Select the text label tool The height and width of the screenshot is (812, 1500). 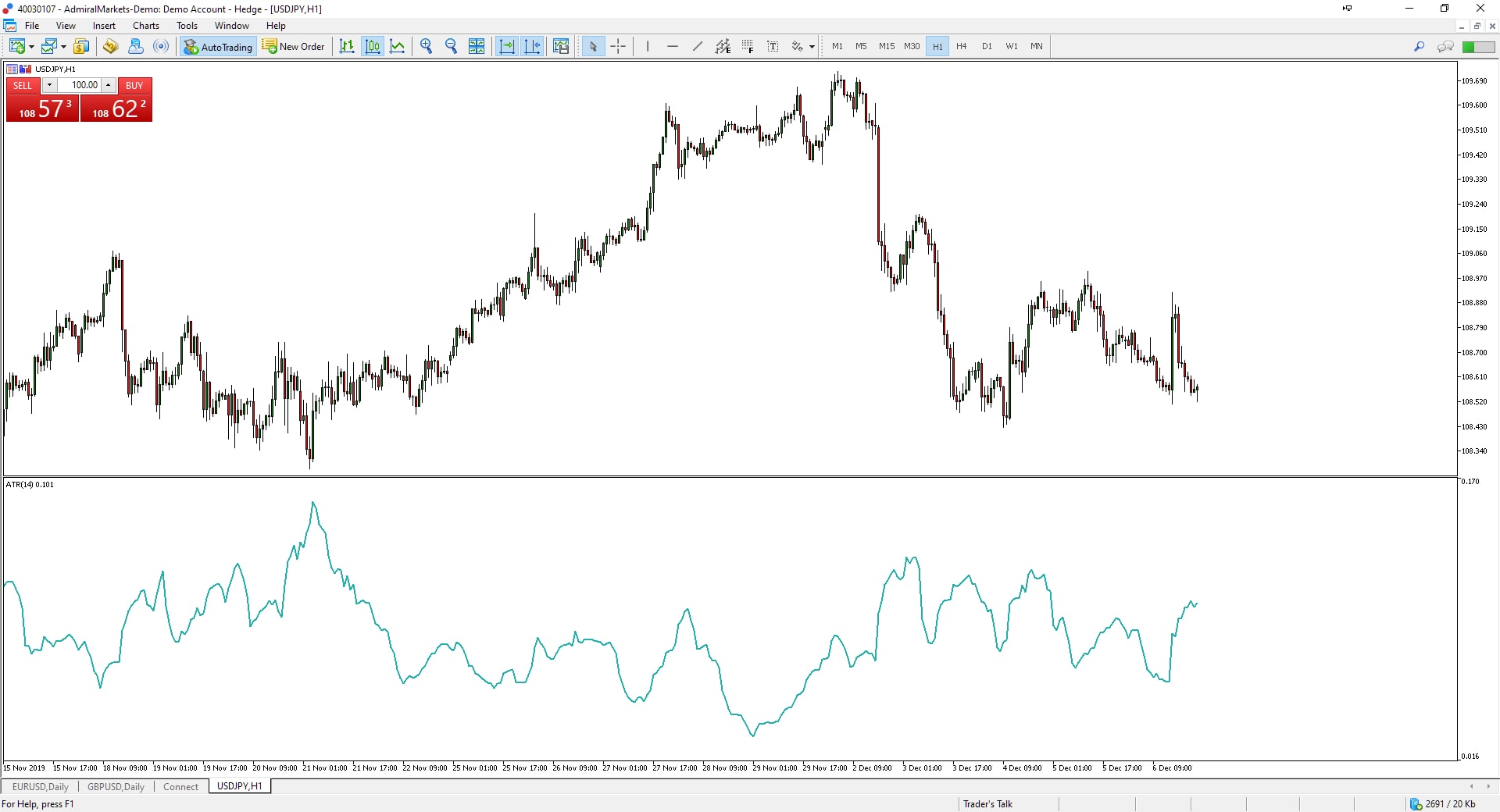(773, 47)
